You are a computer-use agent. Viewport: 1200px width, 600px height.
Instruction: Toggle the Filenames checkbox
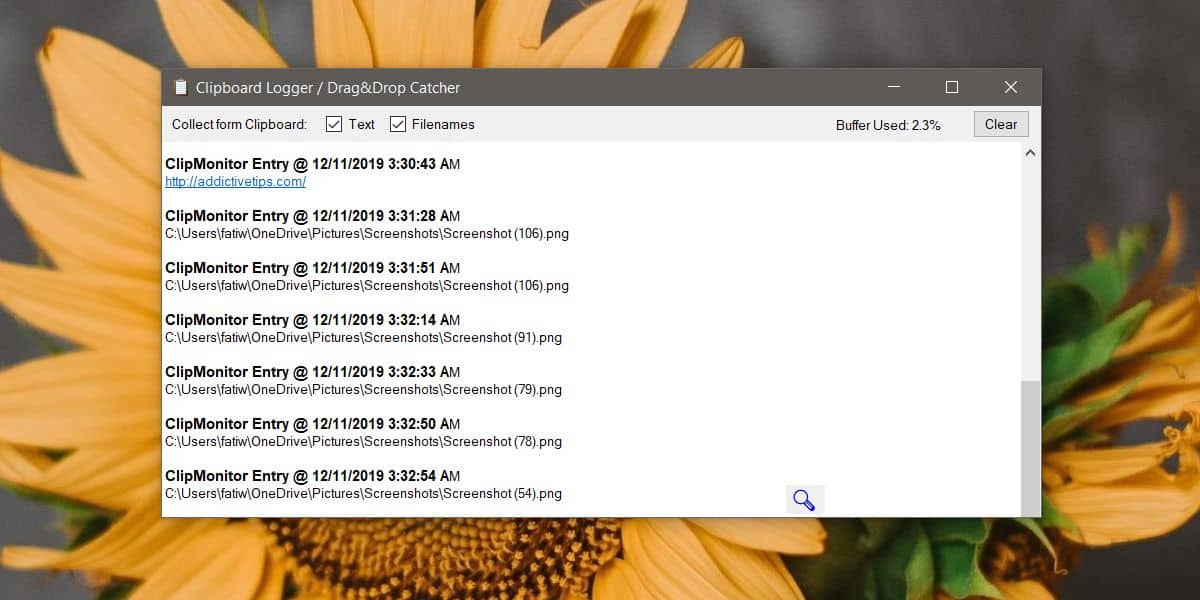click(x=397, y=124)
